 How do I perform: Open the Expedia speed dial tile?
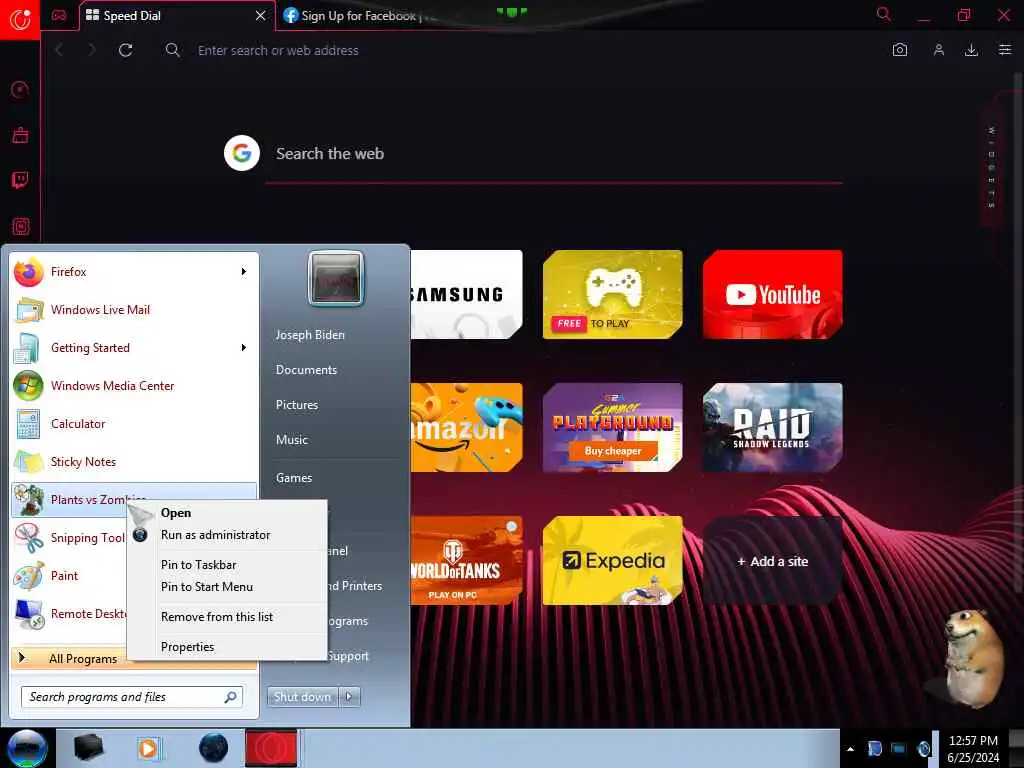pyautogui.click(x=613, y=561)
